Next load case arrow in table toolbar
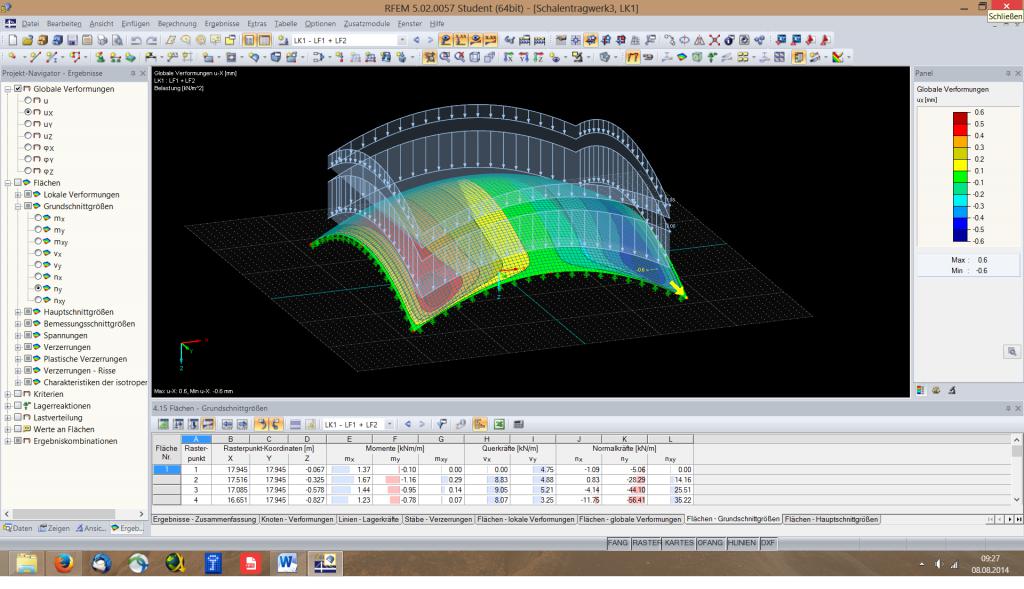This screenshot has height=589, width=1024. click(x=422, y=424)
